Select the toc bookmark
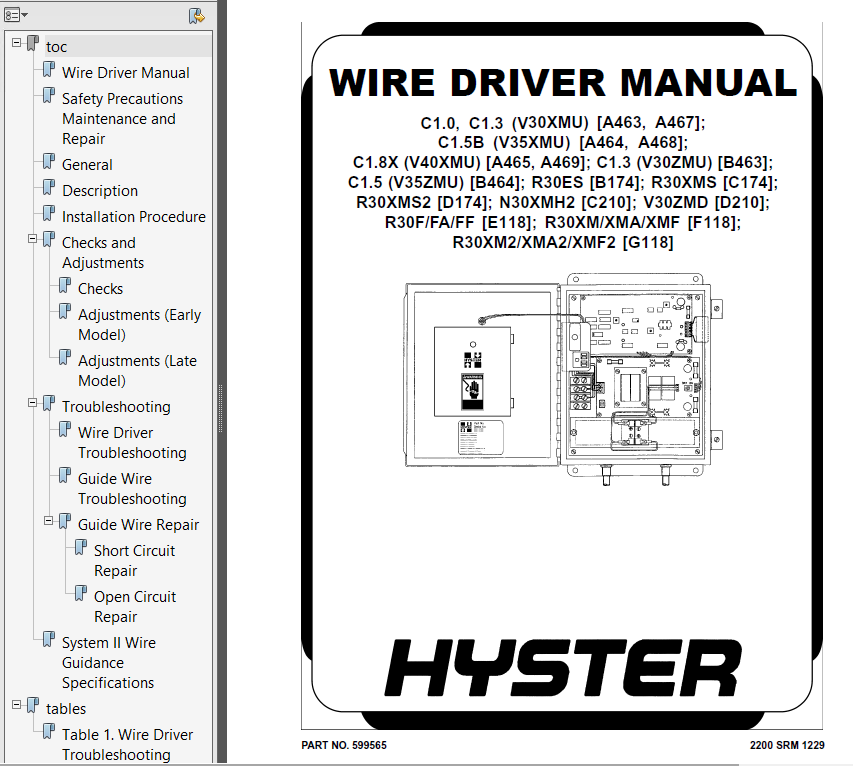853x766 pixels. 57,47
